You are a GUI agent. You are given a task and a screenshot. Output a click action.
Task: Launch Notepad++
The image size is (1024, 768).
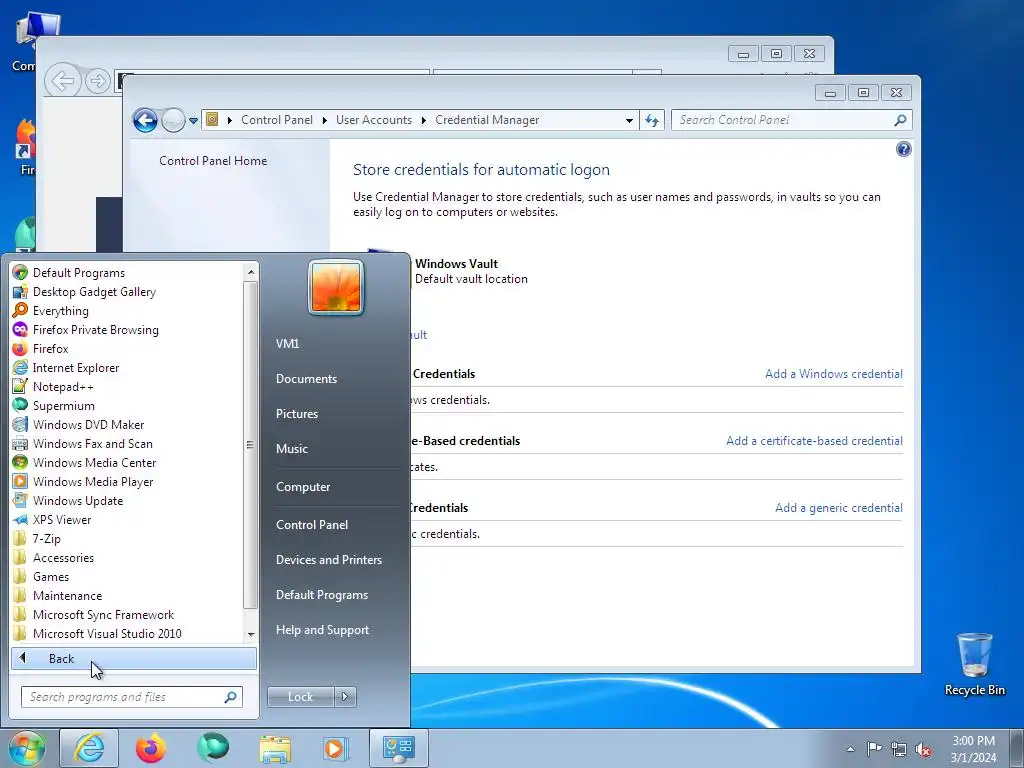[x=63, y=386]
